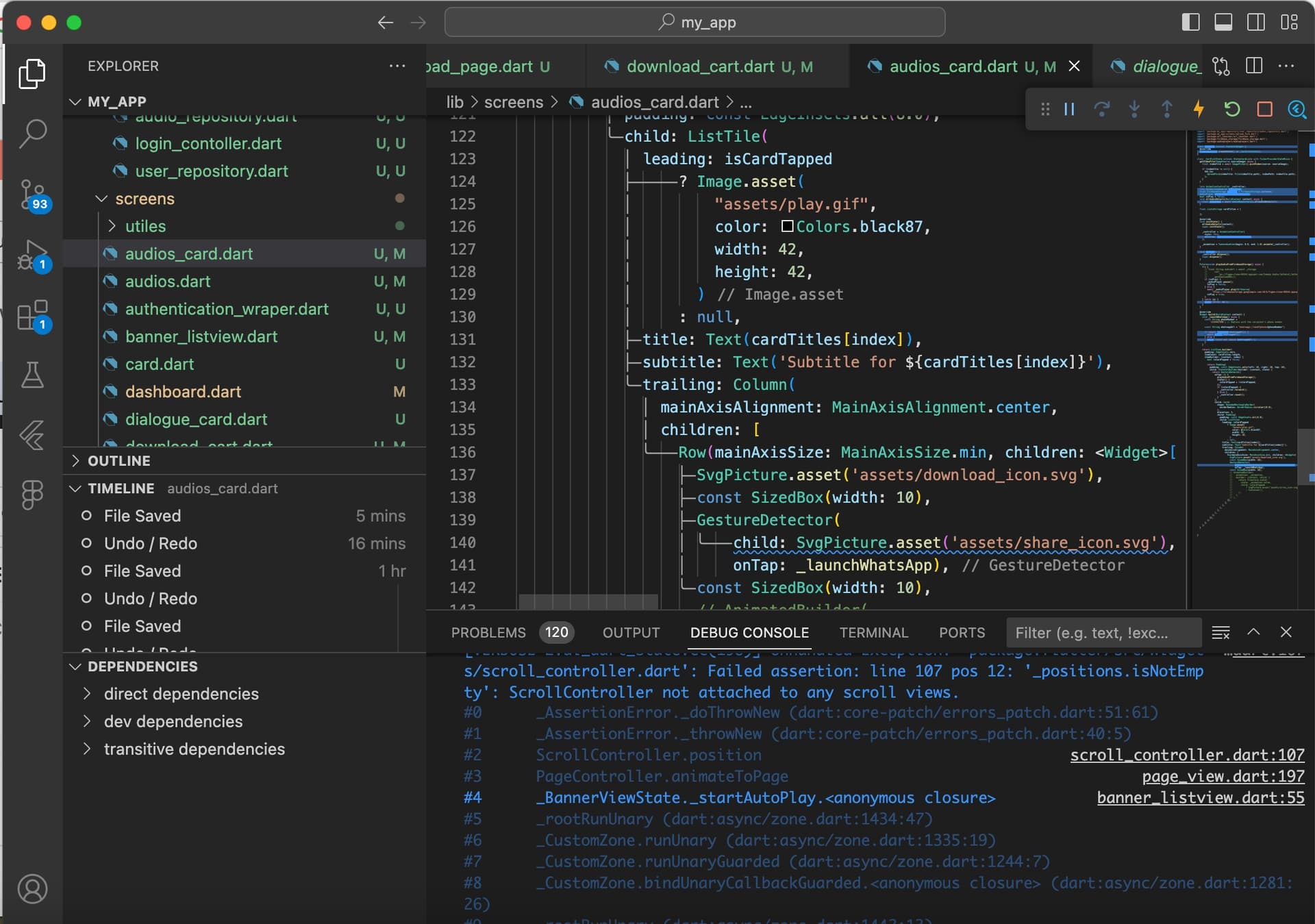
Task: Open the Extensions view
Action: pyautogui.click(x=34, y=316)
